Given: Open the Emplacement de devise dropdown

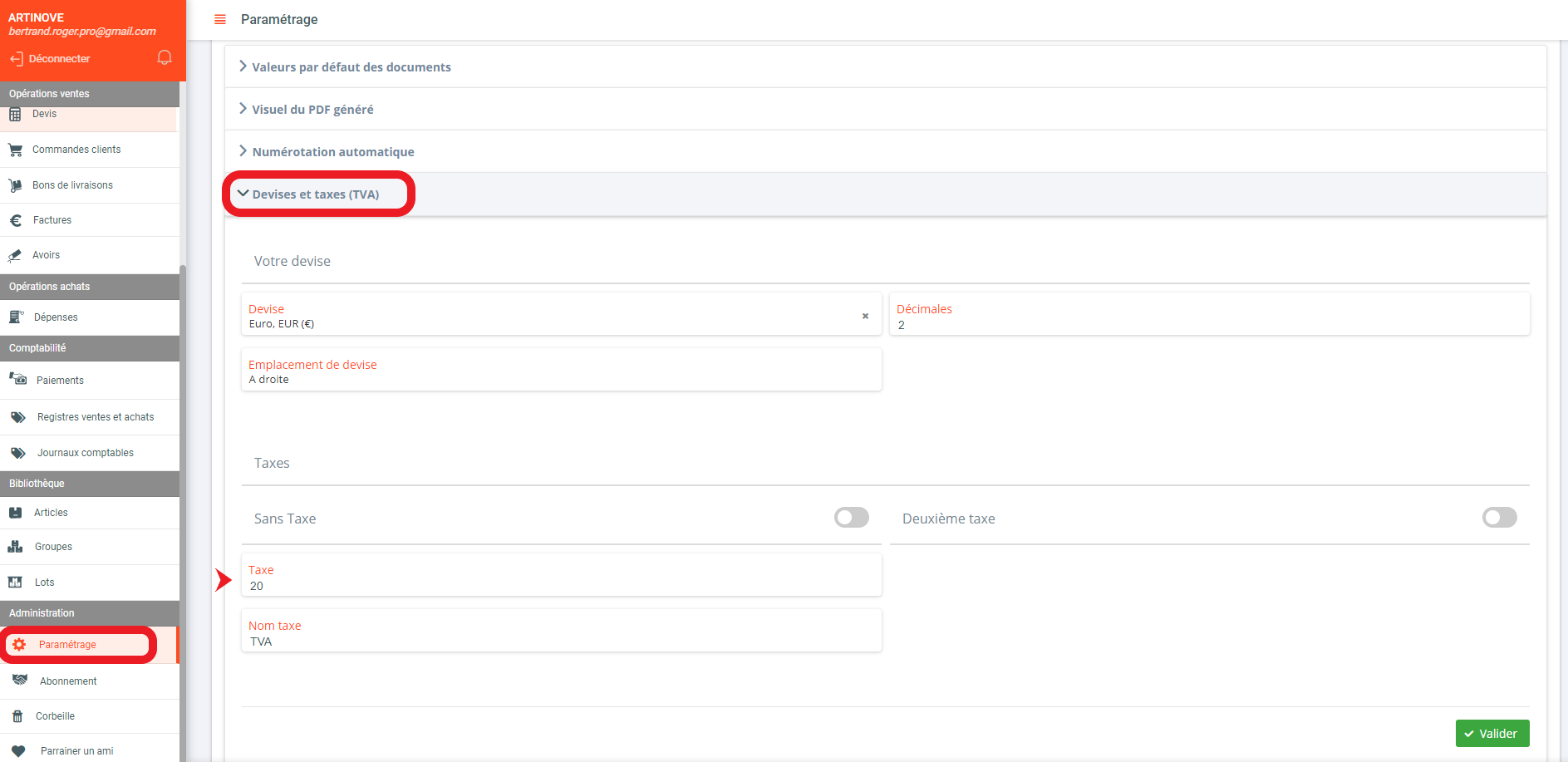Looking at the screenshot, I should 561,371.
